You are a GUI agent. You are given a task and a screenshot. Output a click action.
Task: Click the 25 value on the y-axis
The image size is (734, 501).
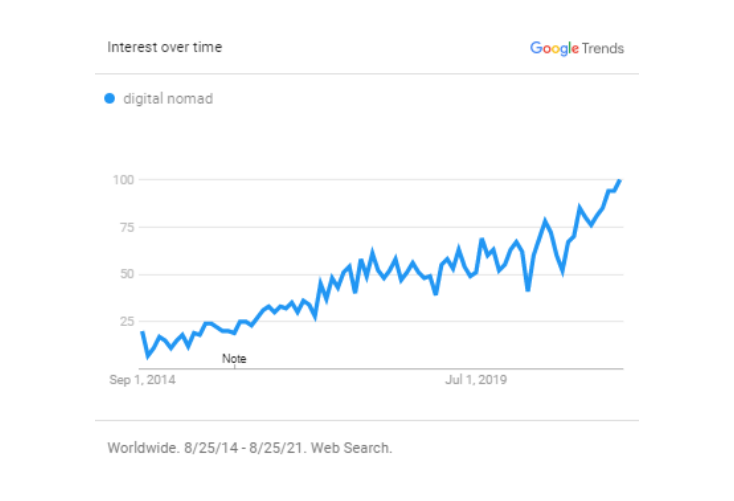pyautogui.click(x=124, y=321)
